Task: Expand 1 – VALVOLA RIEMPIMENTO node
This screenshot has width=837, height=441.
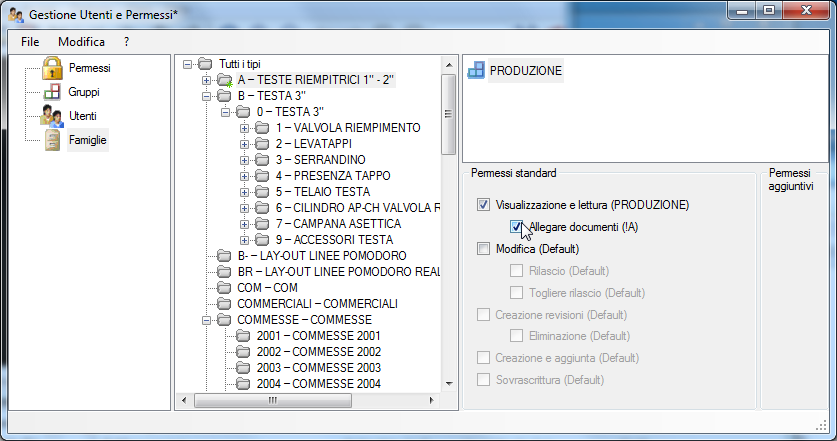Action: tap(244, 129)
